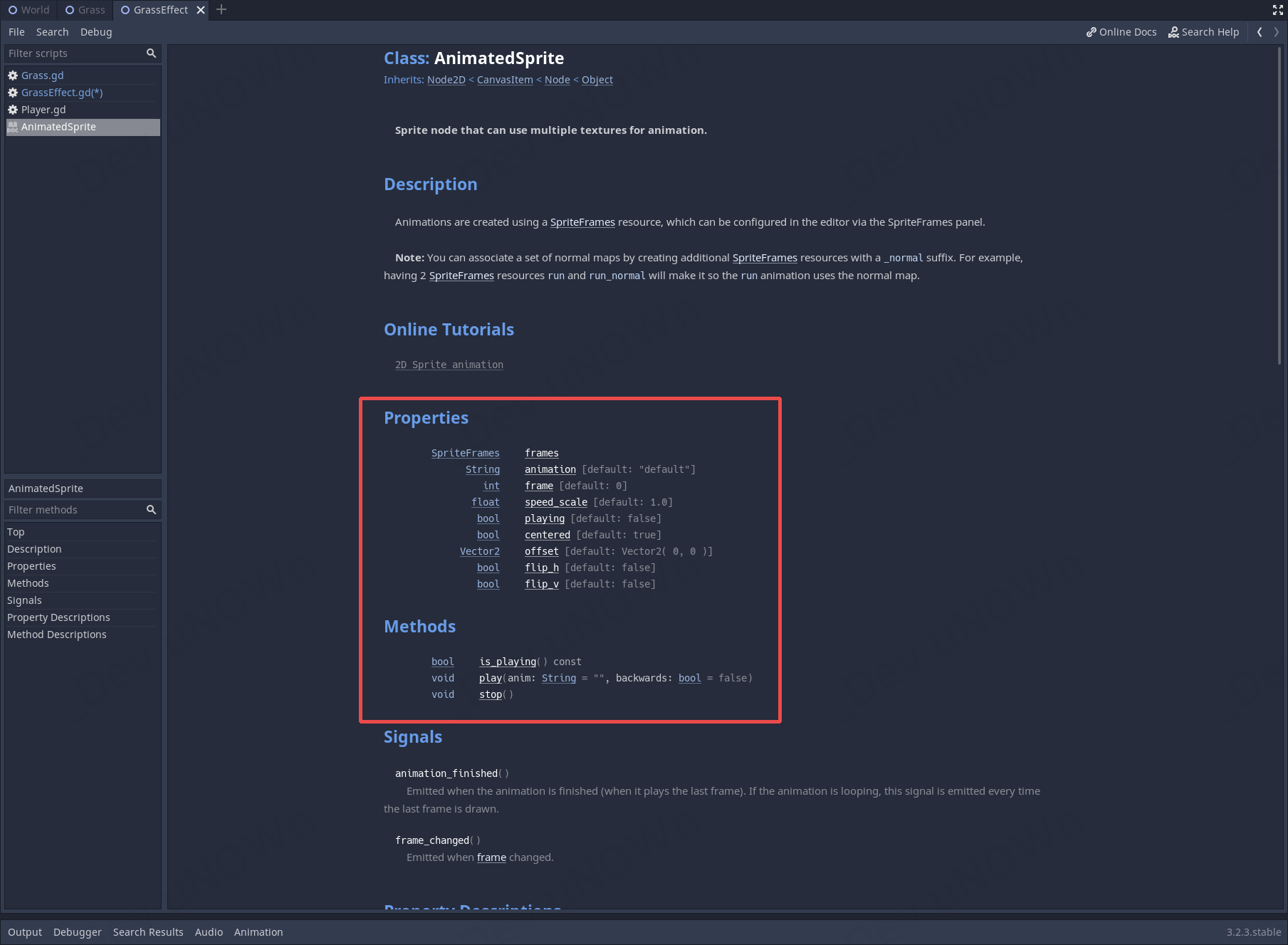Select Grass.gd in the script list

coord(83,75)
